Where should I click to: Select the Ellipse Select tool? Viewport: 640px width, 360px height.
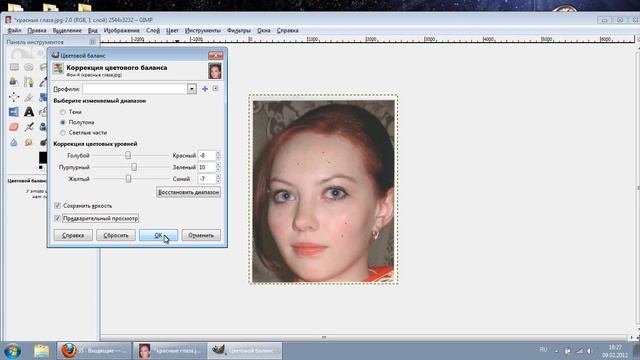point(29,67)
